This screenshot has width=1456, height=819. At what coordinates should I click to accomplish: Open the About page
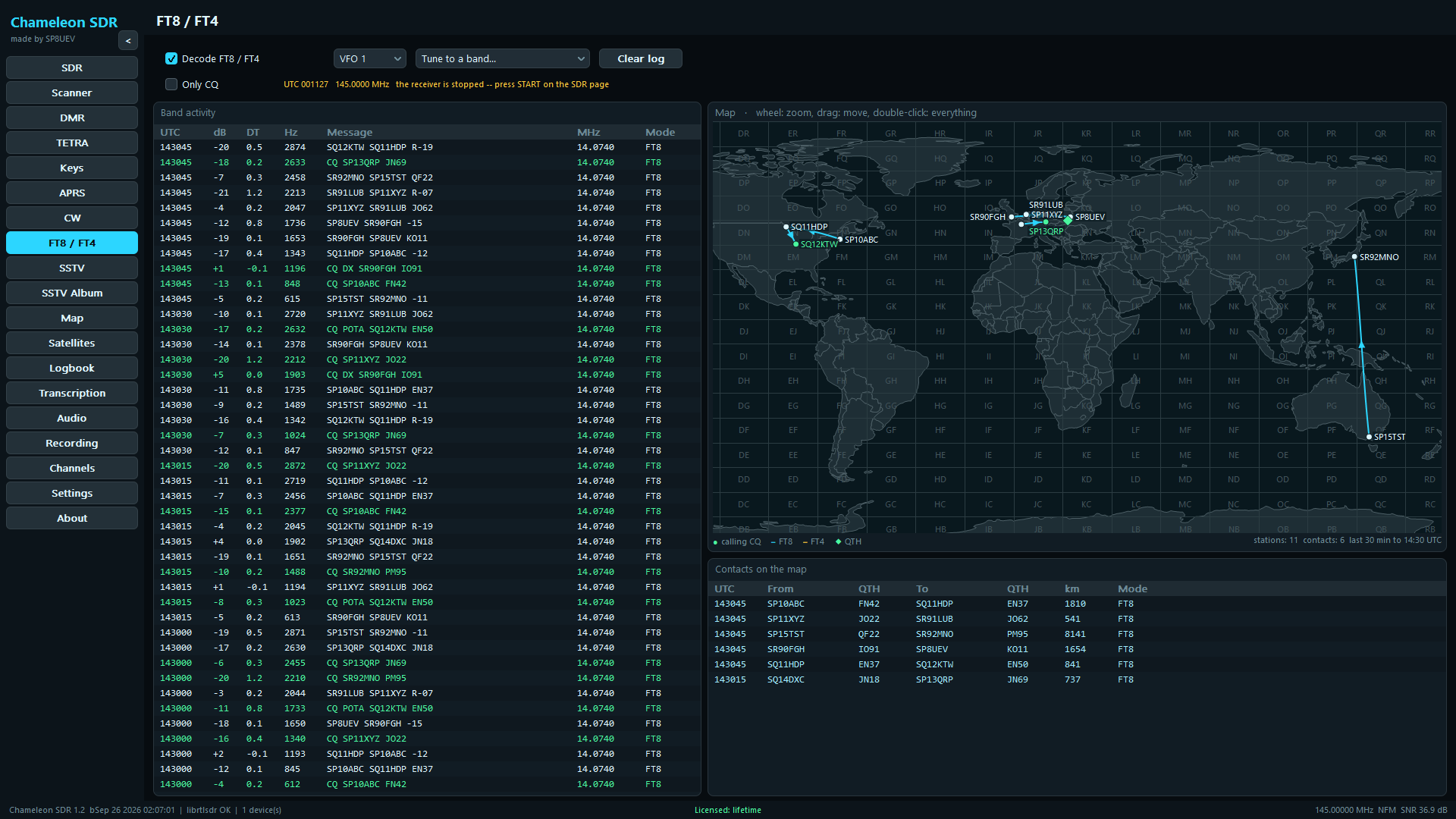[72, 518]
